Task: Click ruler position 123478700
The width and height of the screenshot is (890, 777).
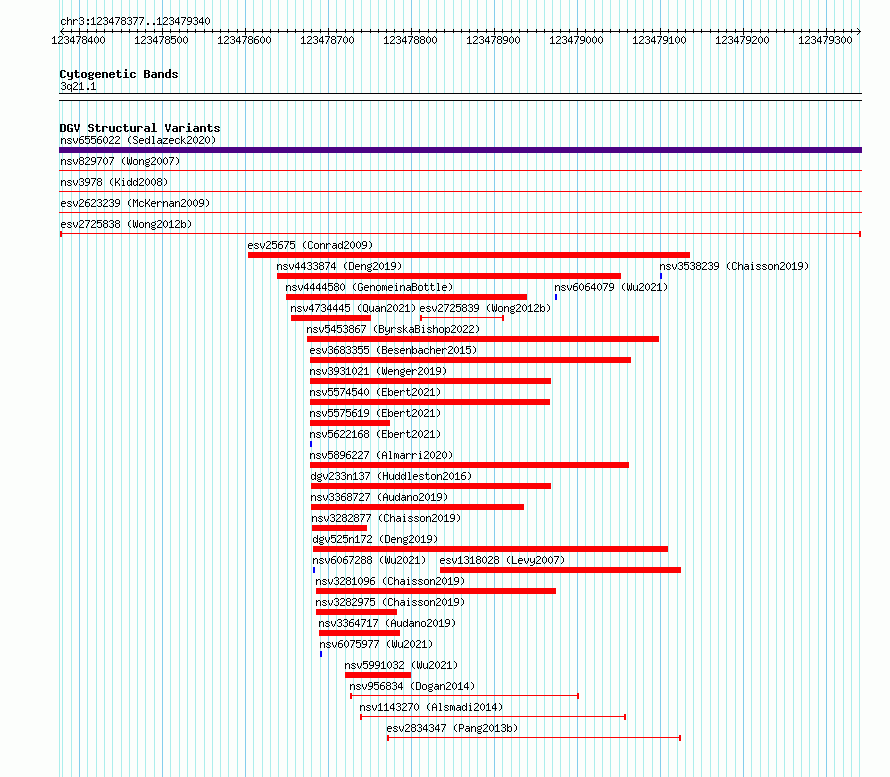Action: pos(327,40)
